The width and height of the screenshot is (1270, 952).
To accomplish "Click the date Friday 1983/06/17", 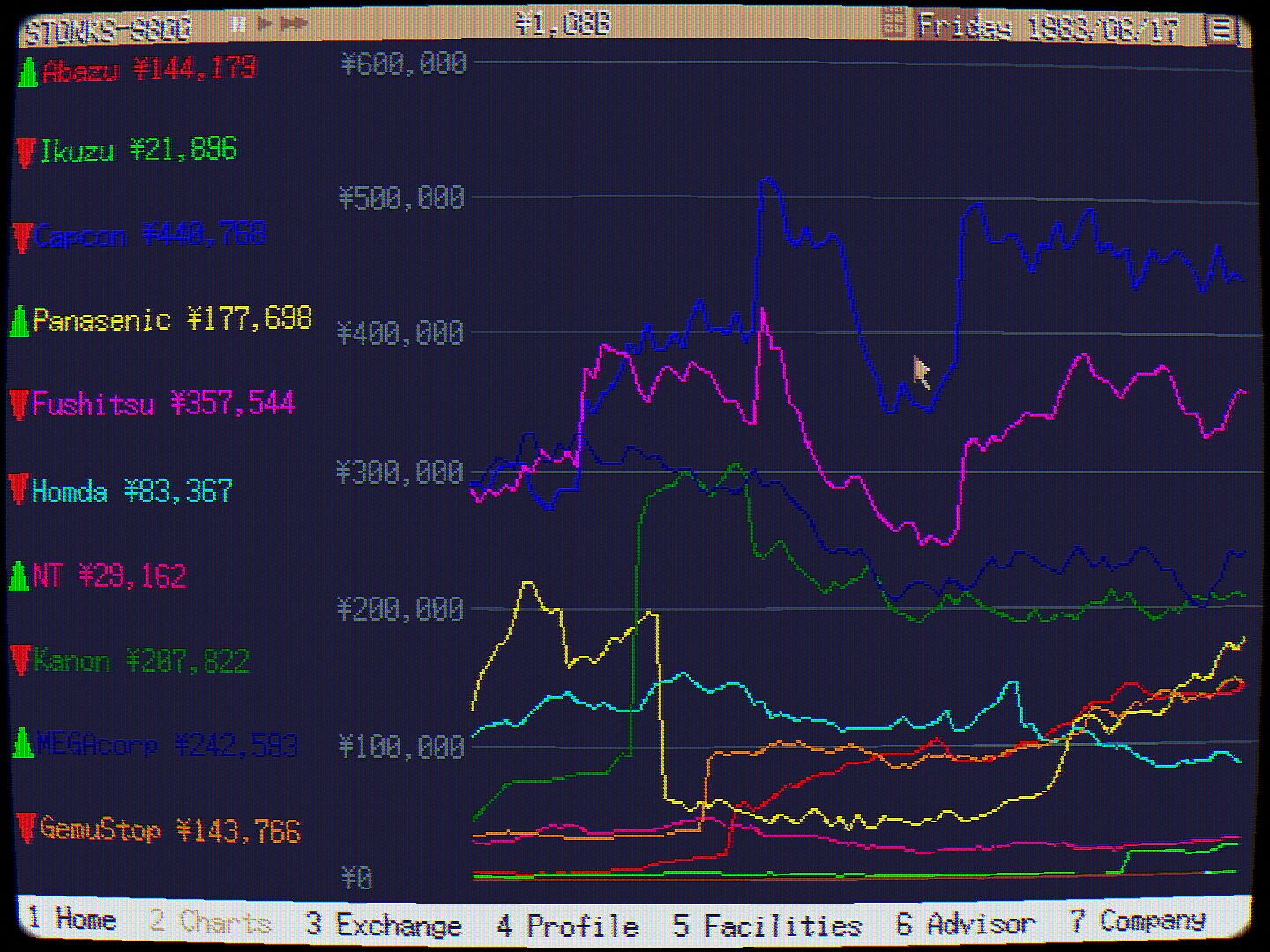I will (1048, 27).
